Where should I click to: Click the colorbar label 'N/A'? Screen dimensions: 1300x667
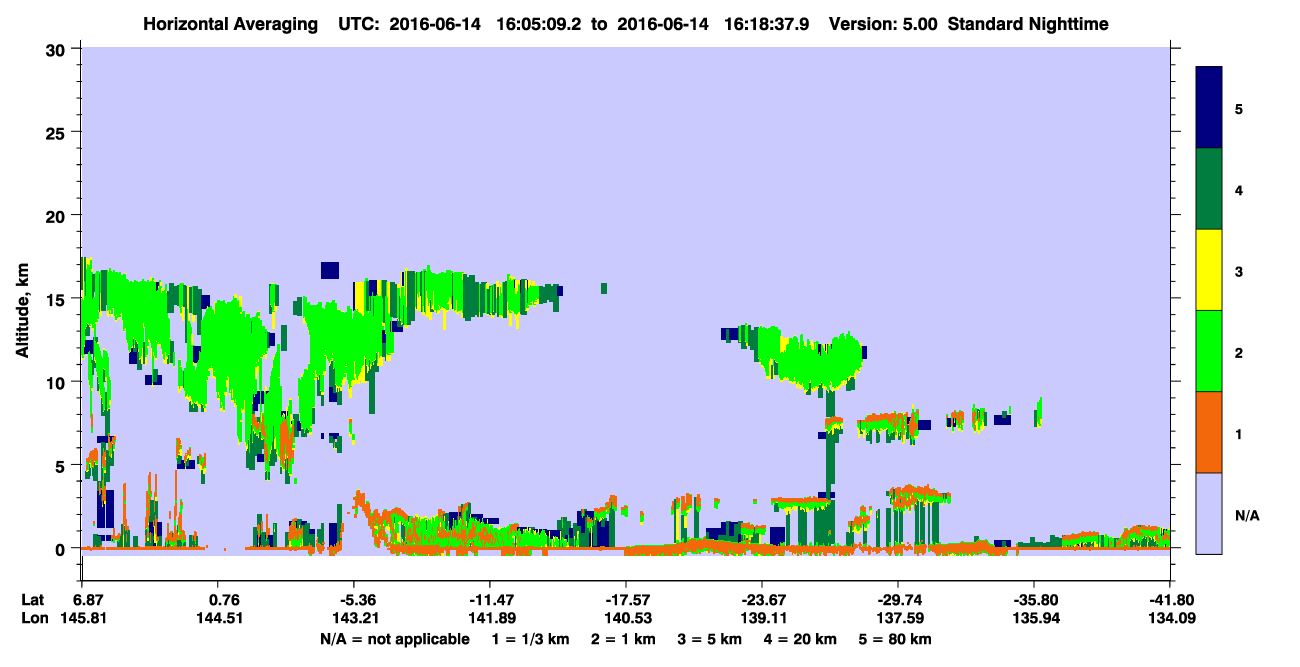pos(1246,515)
